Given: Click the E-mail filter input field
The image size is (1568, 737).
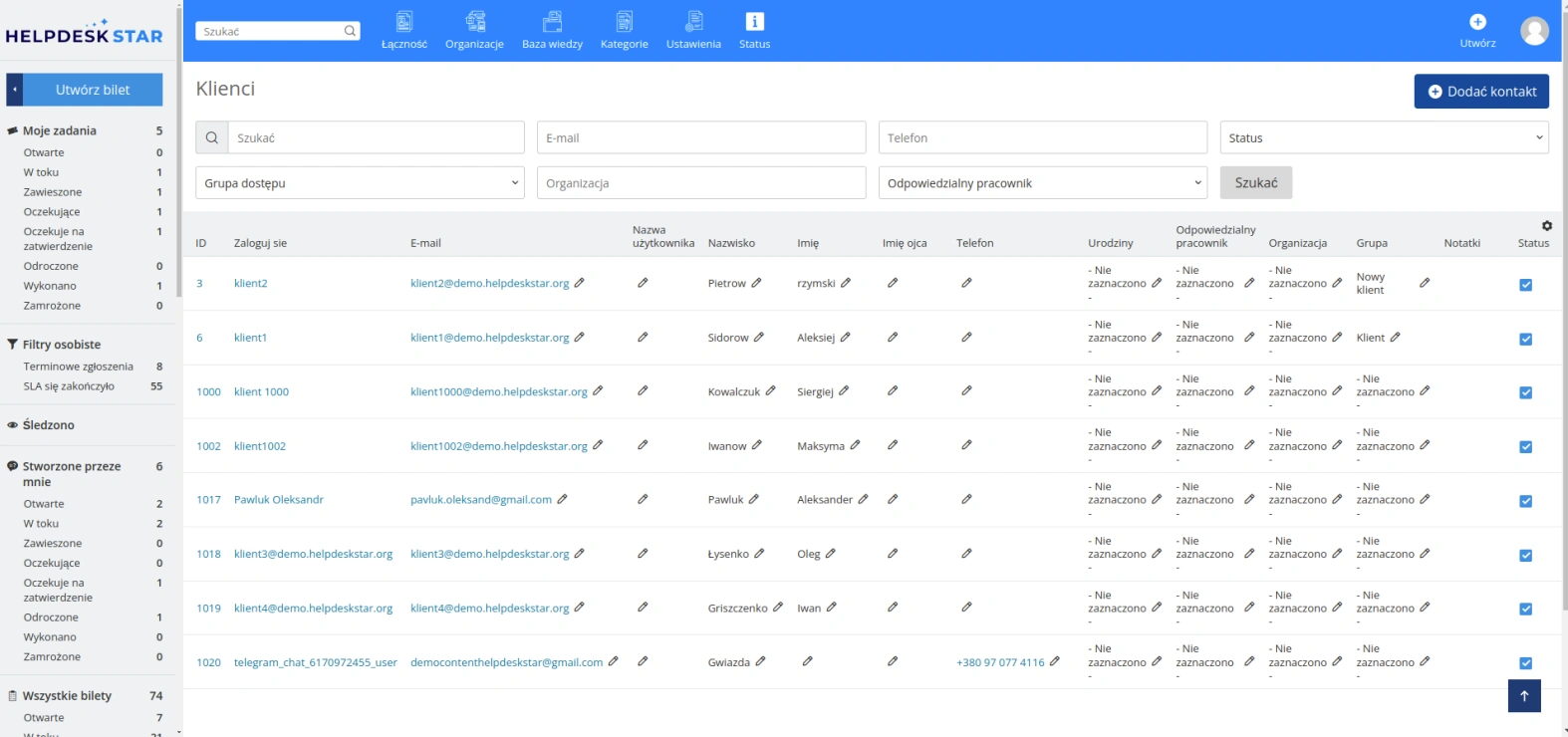Looking at the screenshot, I should pos(701,137).
